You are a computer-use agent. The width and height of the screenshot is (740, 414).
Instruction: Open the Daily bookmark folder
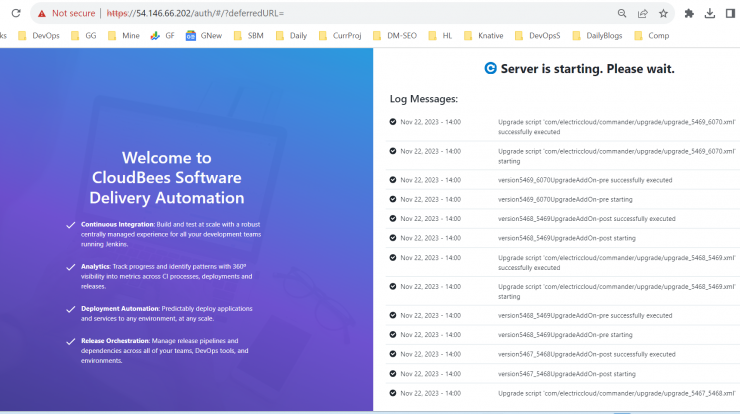click(291, 36)
